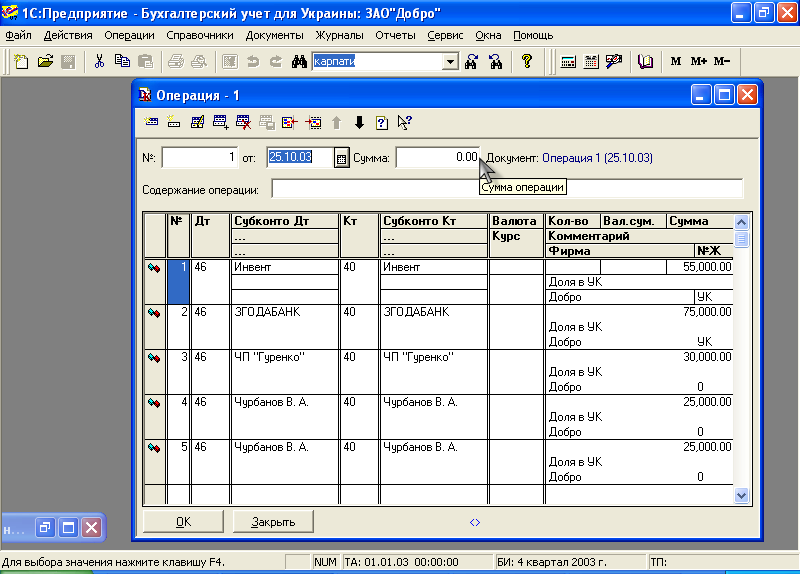Click the БИ: 4 квартал 2003 г. status entry
The image size is (800, 574).
pos(552,562)
